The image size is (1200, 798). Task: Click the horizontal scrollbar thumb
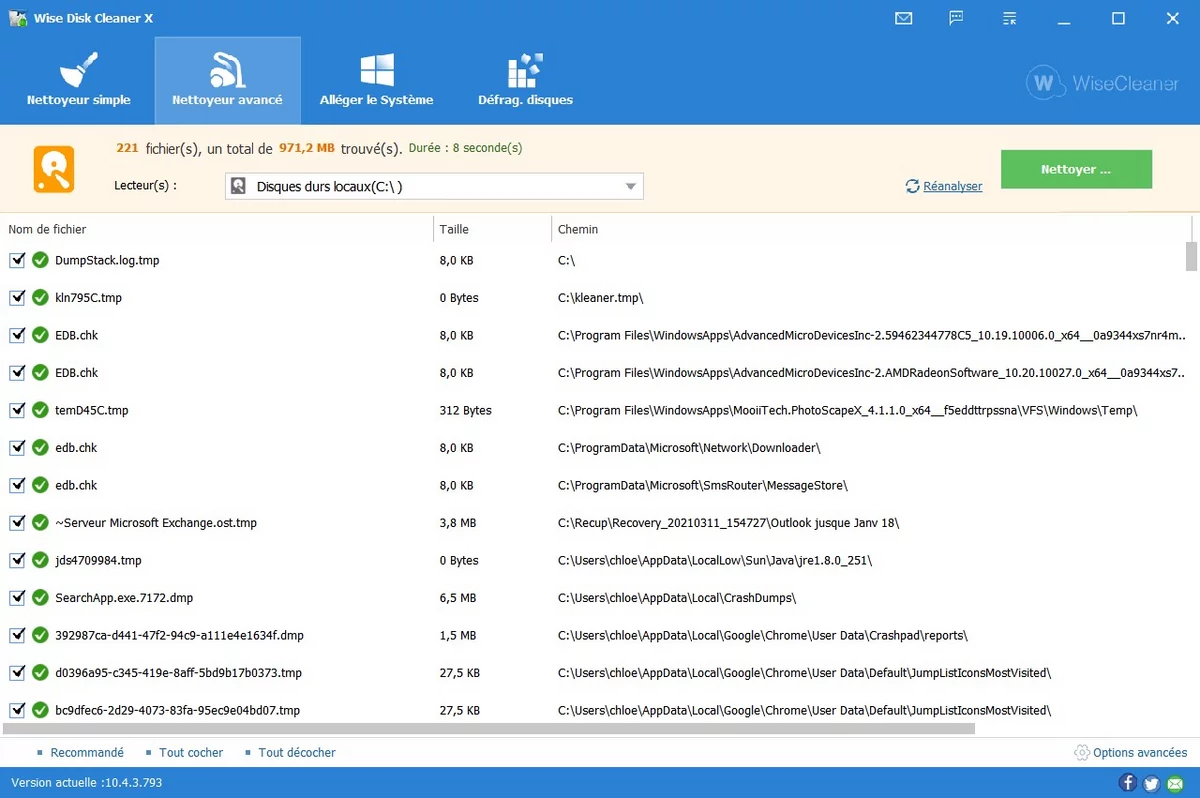(489, 729)
